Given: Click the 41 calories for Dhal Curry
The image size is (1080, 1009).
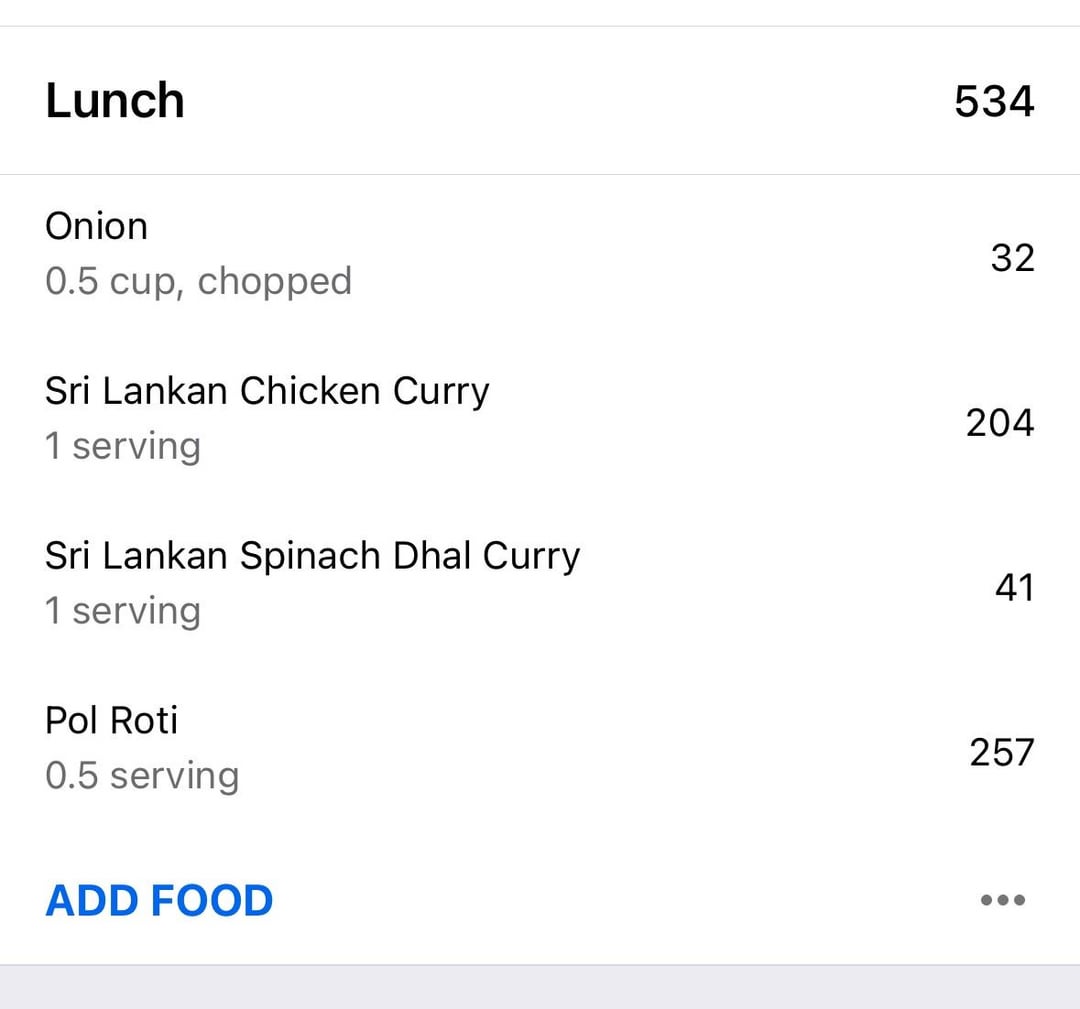Looking at the screenshot, I should click(x=1015, y=587).
